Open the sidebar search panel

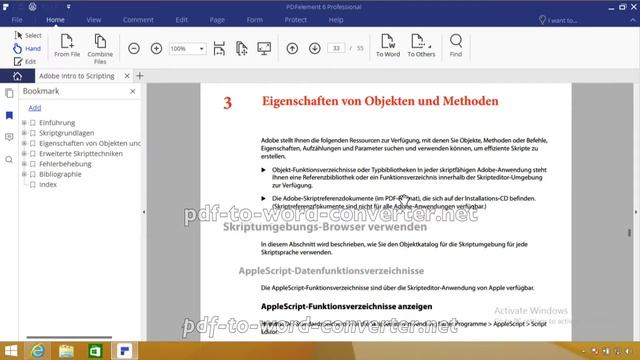click(x=9, y=160)
